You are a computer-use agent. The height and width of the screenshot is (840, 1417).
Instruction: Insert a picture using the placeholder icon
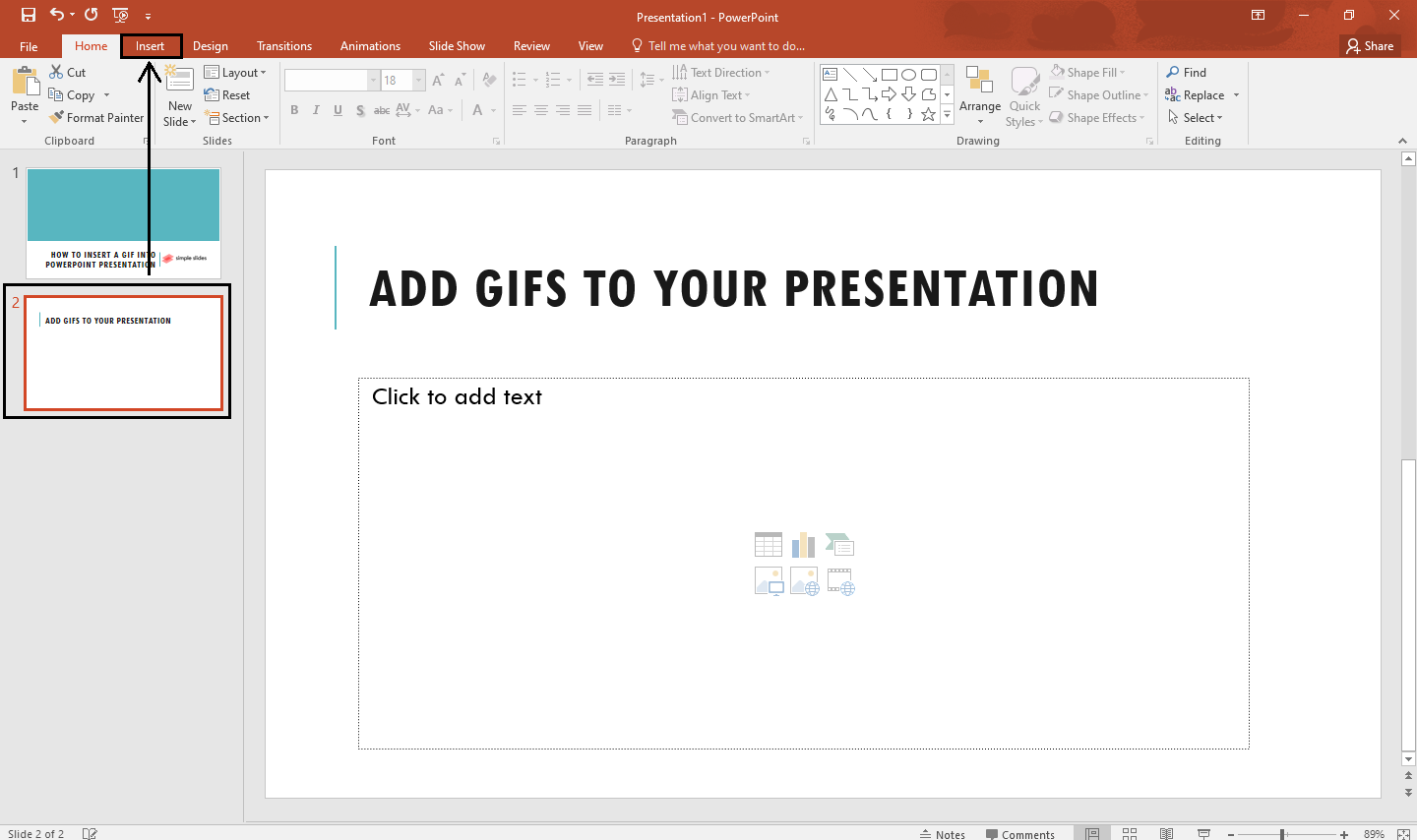tap(769, 581)
